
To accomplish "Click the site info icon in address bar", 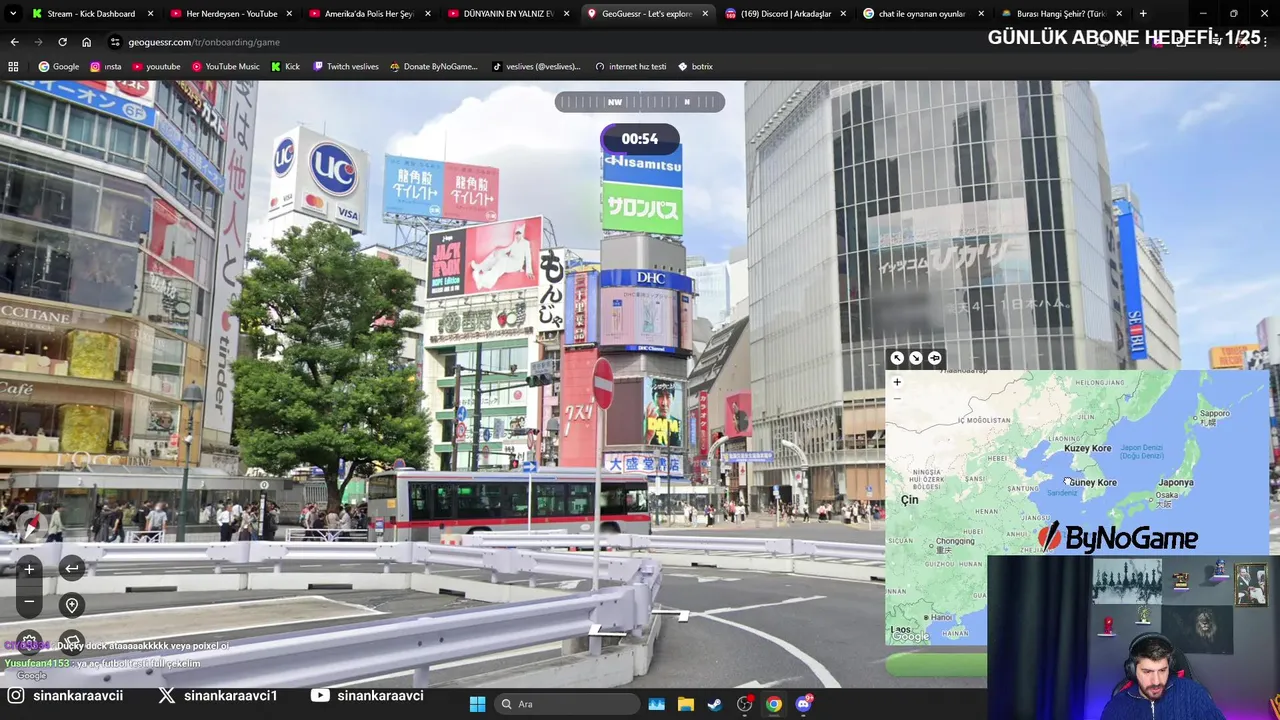I will click(x=115, y=42).
